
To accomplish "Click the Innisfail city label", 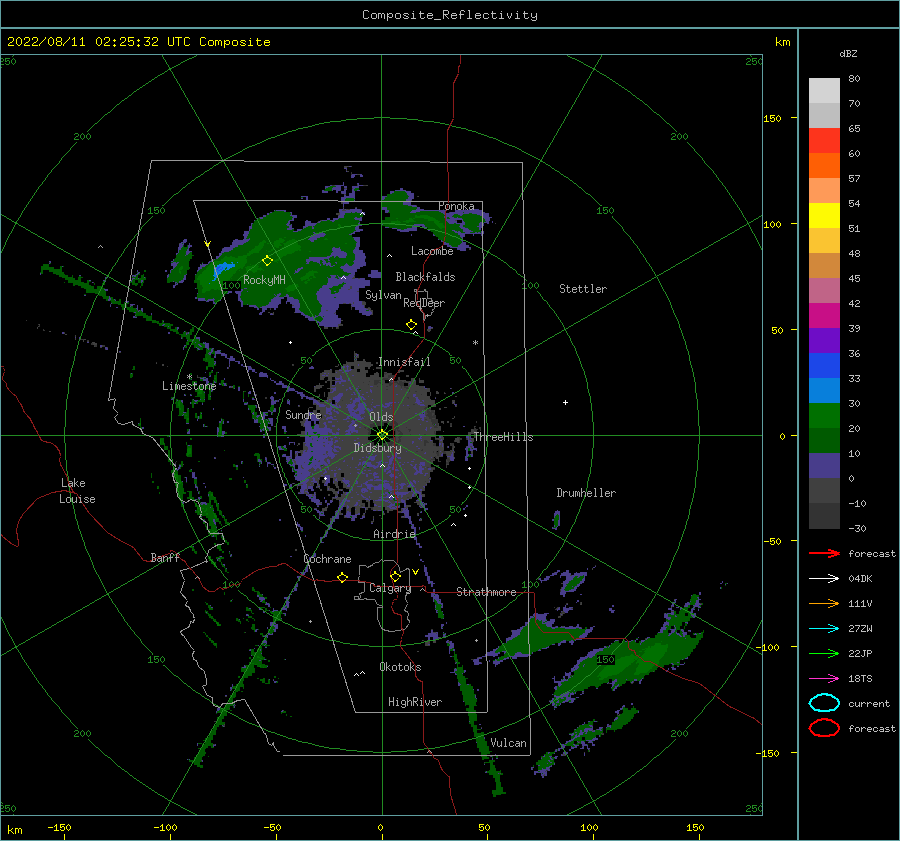I will click(x=404, y=362).
